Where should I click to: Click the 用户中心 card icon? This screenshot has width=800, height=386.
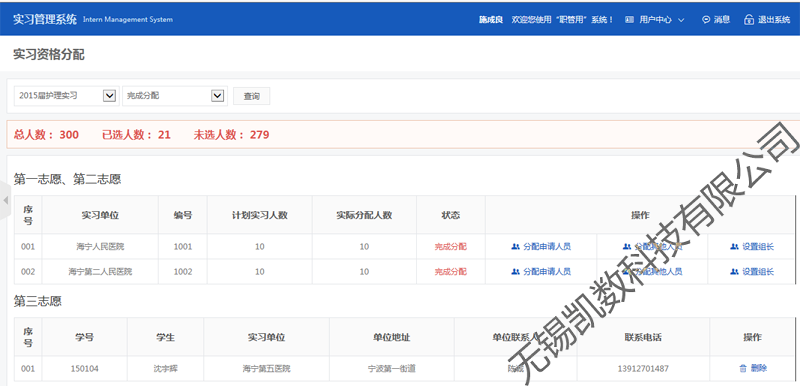tap(630, 20)
